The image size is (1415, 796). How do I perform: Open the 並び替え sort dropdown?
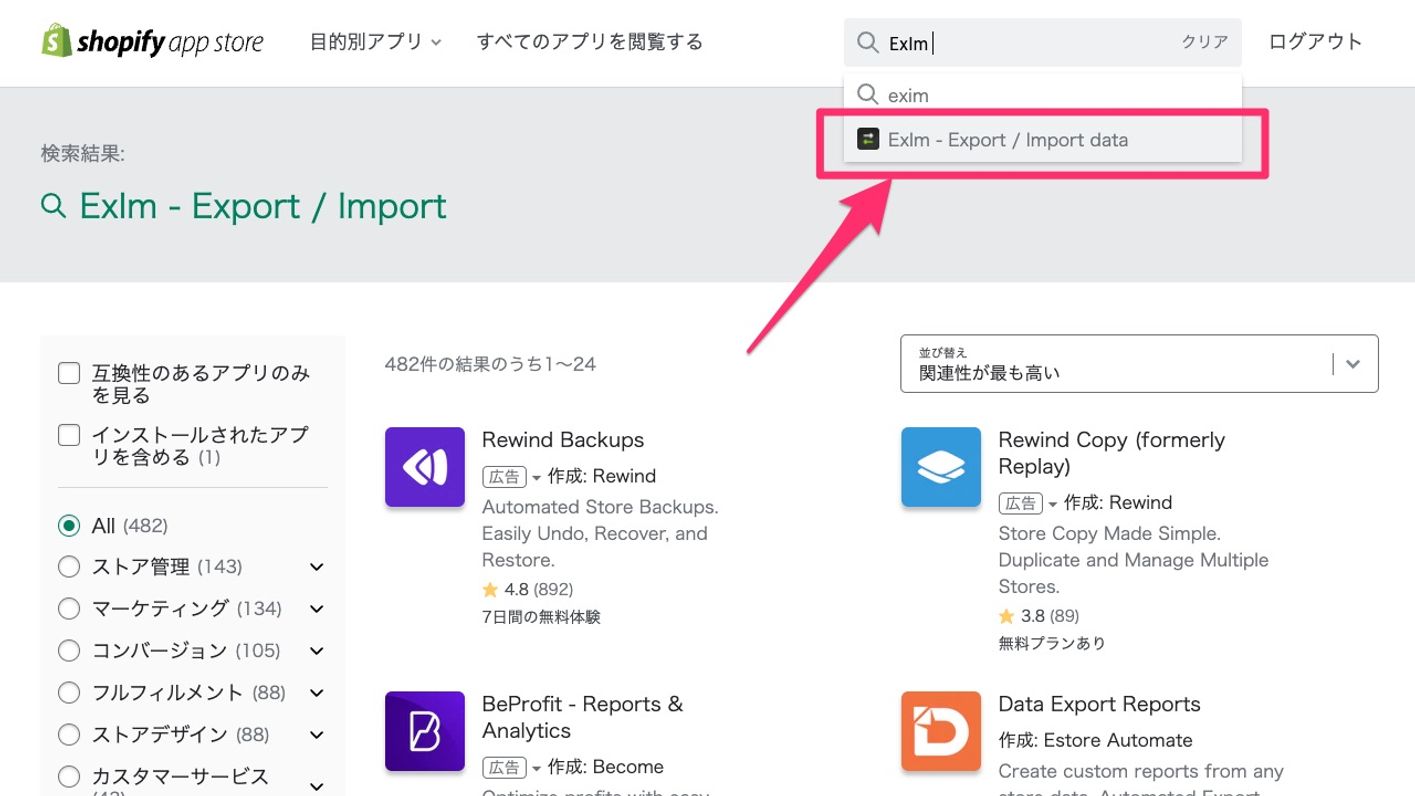[x=1139, y=364]
